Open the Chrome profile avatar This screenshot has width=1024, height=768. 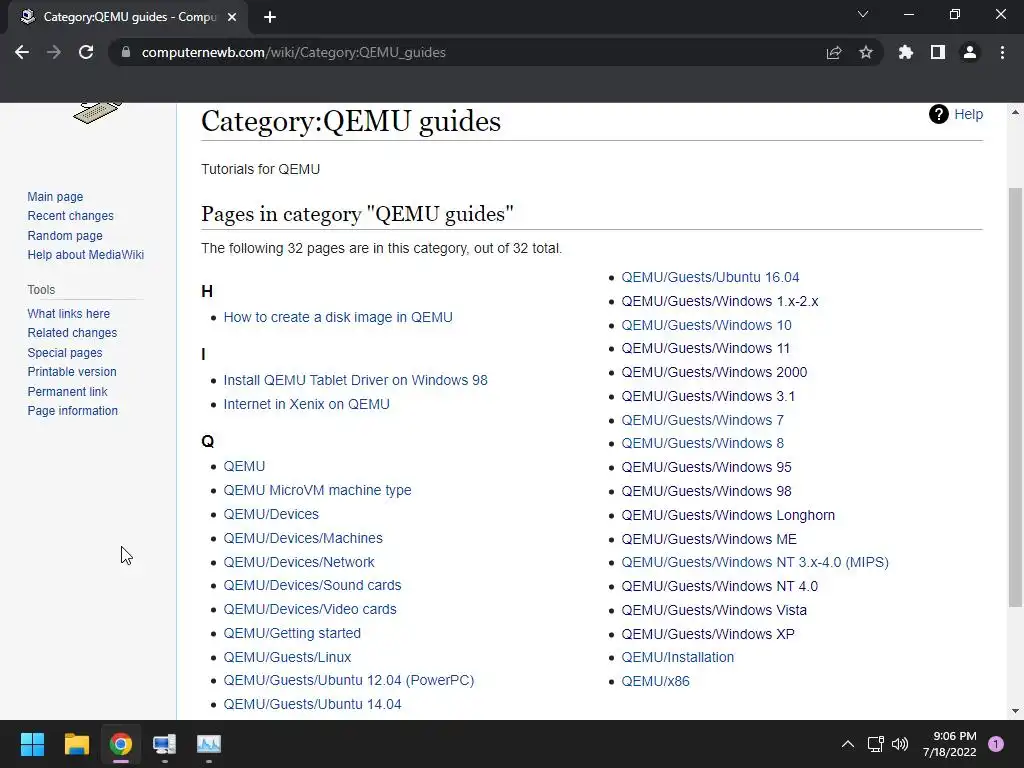[x=969, y=52]
